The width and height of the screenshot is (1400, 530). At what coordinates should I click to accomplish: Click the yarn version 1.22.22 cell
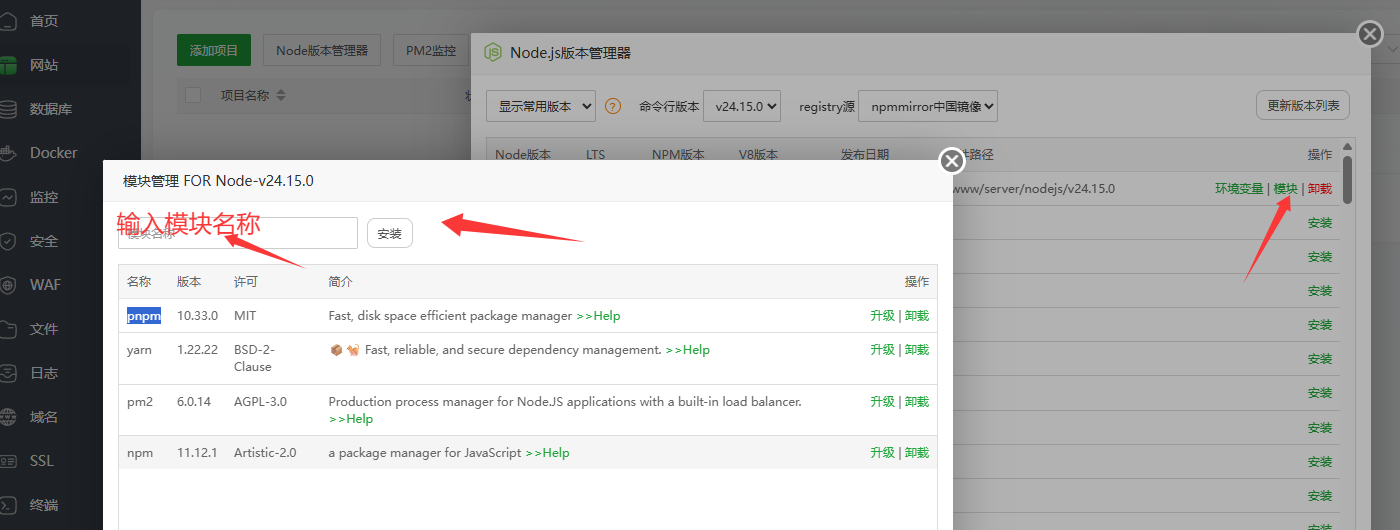click(197, 350)
